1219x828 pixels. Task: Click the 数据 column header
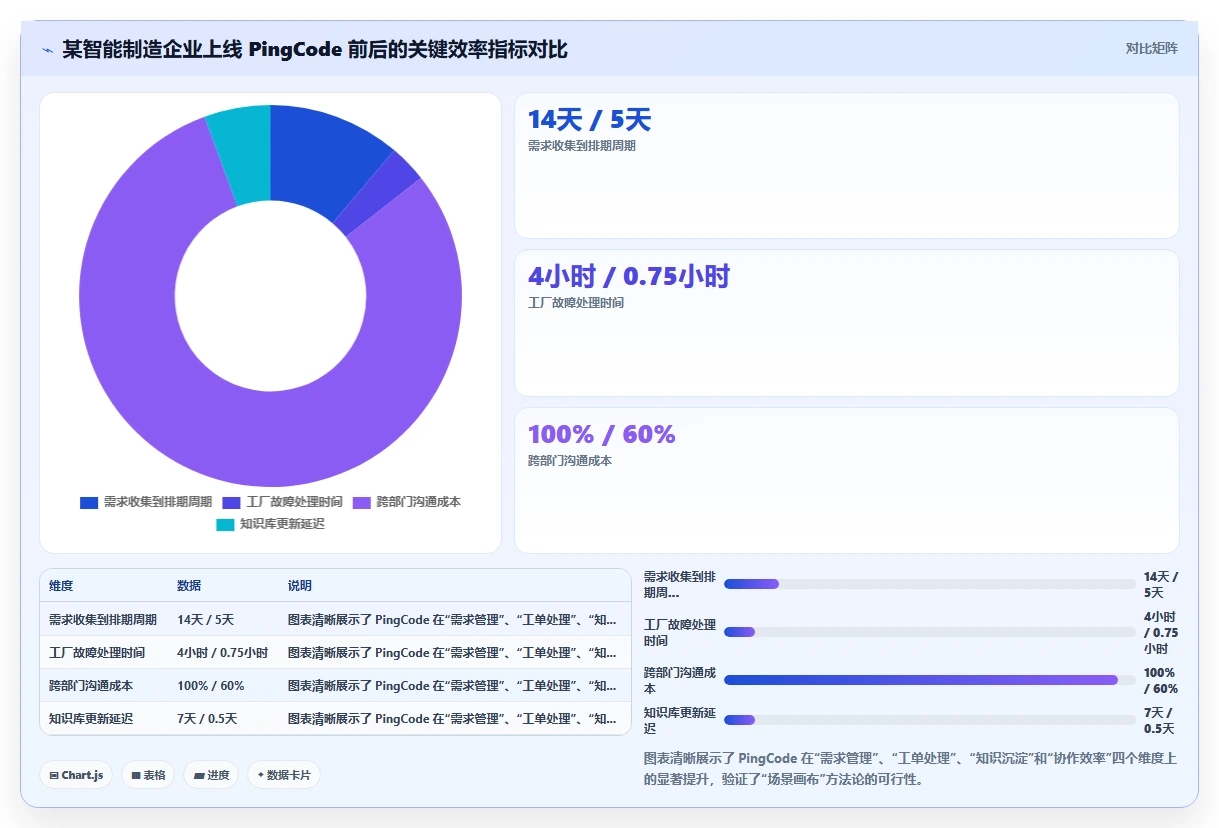(189, 586)
